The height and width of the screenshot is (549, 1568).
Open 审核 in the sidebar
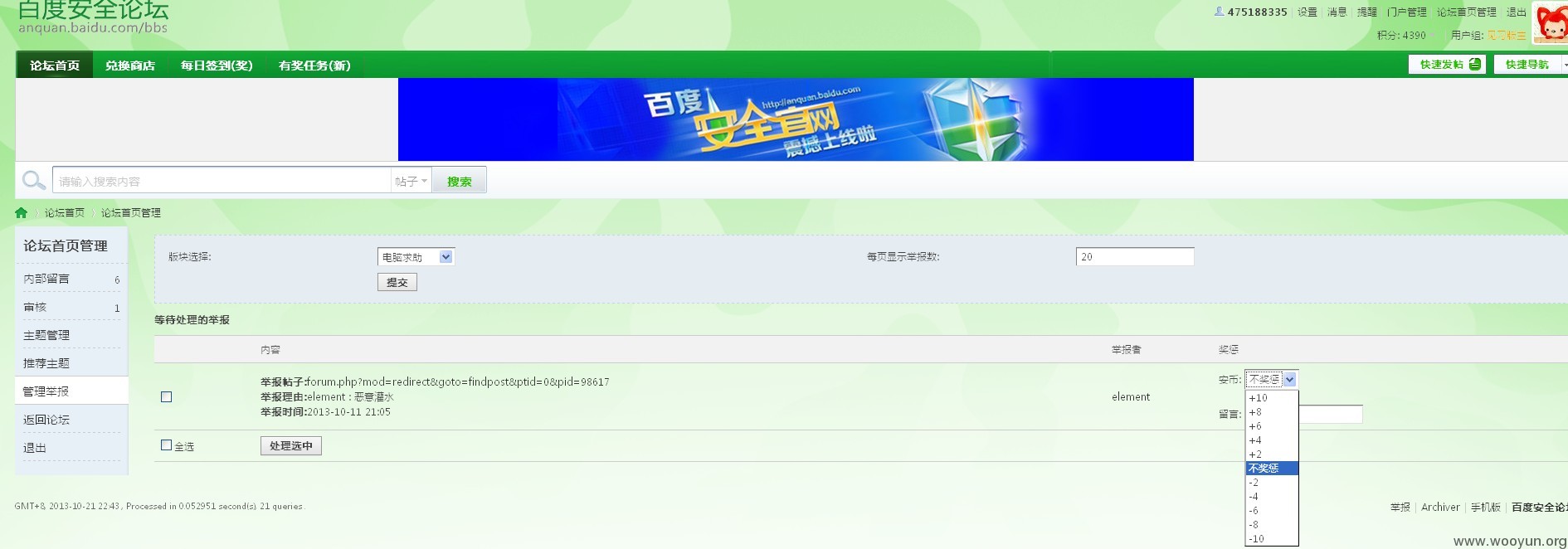tap(71, 307)
